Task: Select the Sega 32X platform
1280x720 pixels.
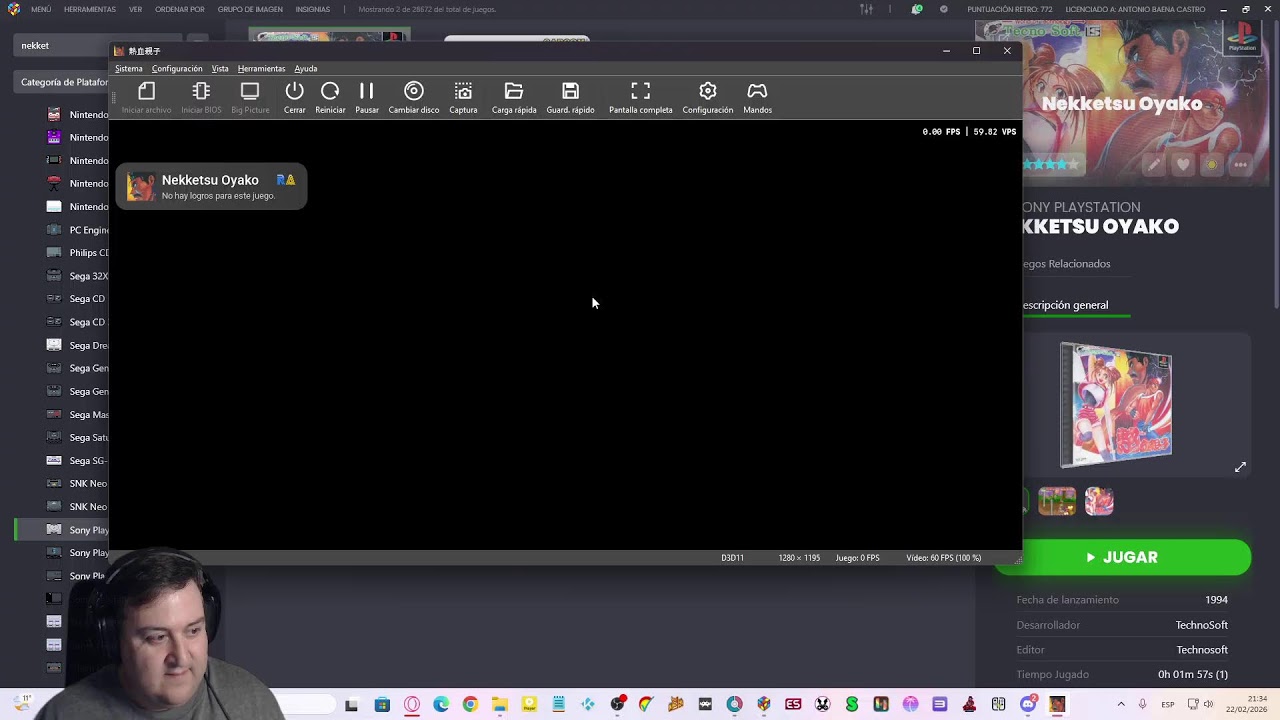Action: tap(78, 276)
